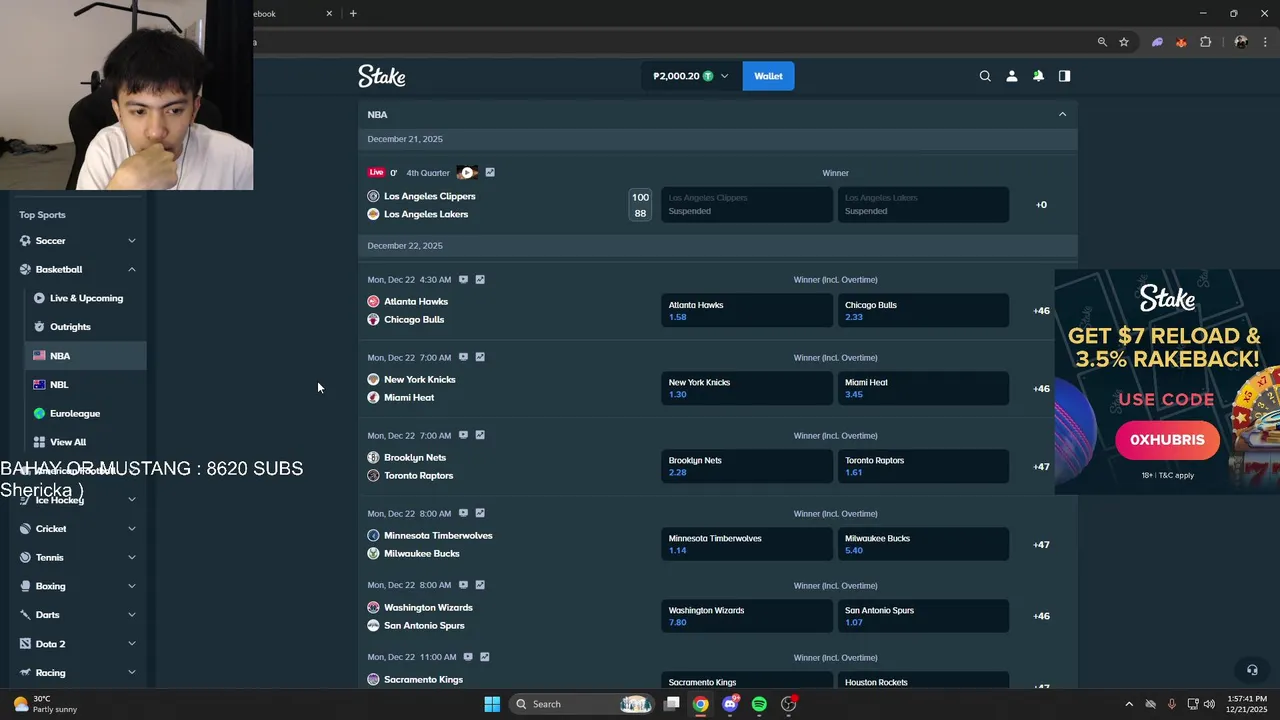
Task: Open the taskbar clock and date
Action: (x=1247, y=704)
